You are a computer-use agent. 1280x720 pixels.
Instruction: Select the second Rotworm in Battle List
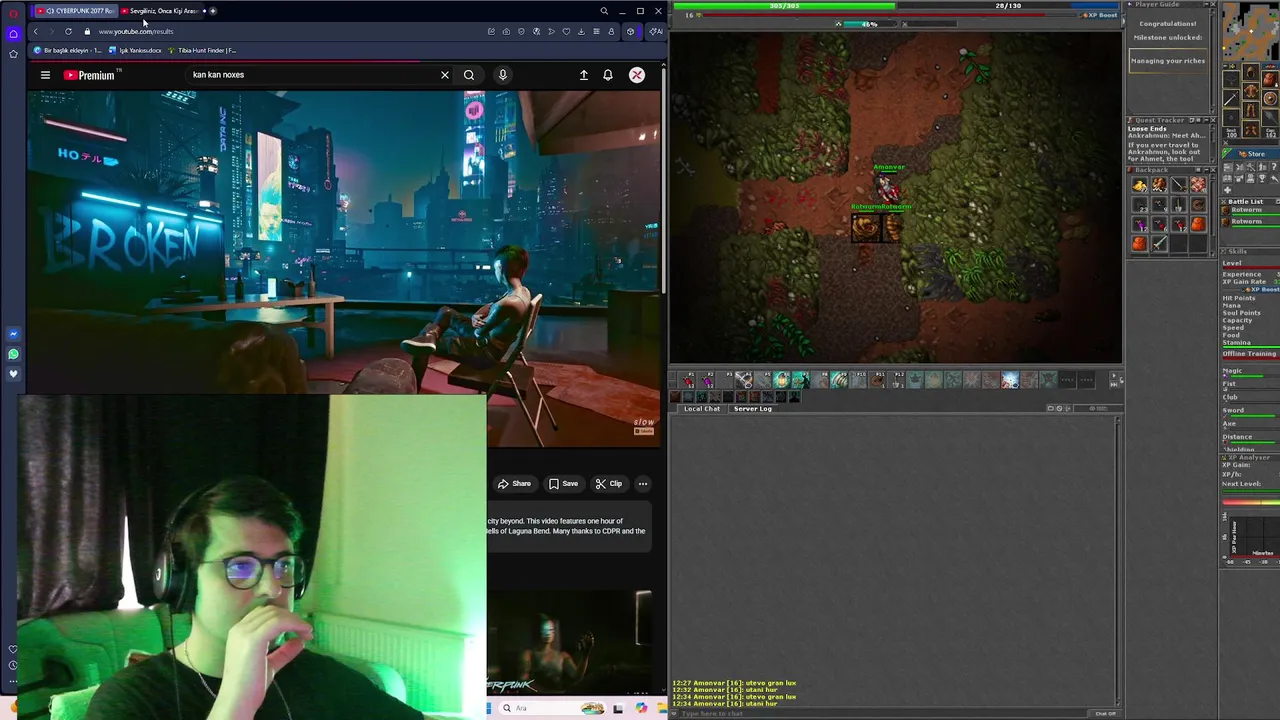pos(1250,221)
